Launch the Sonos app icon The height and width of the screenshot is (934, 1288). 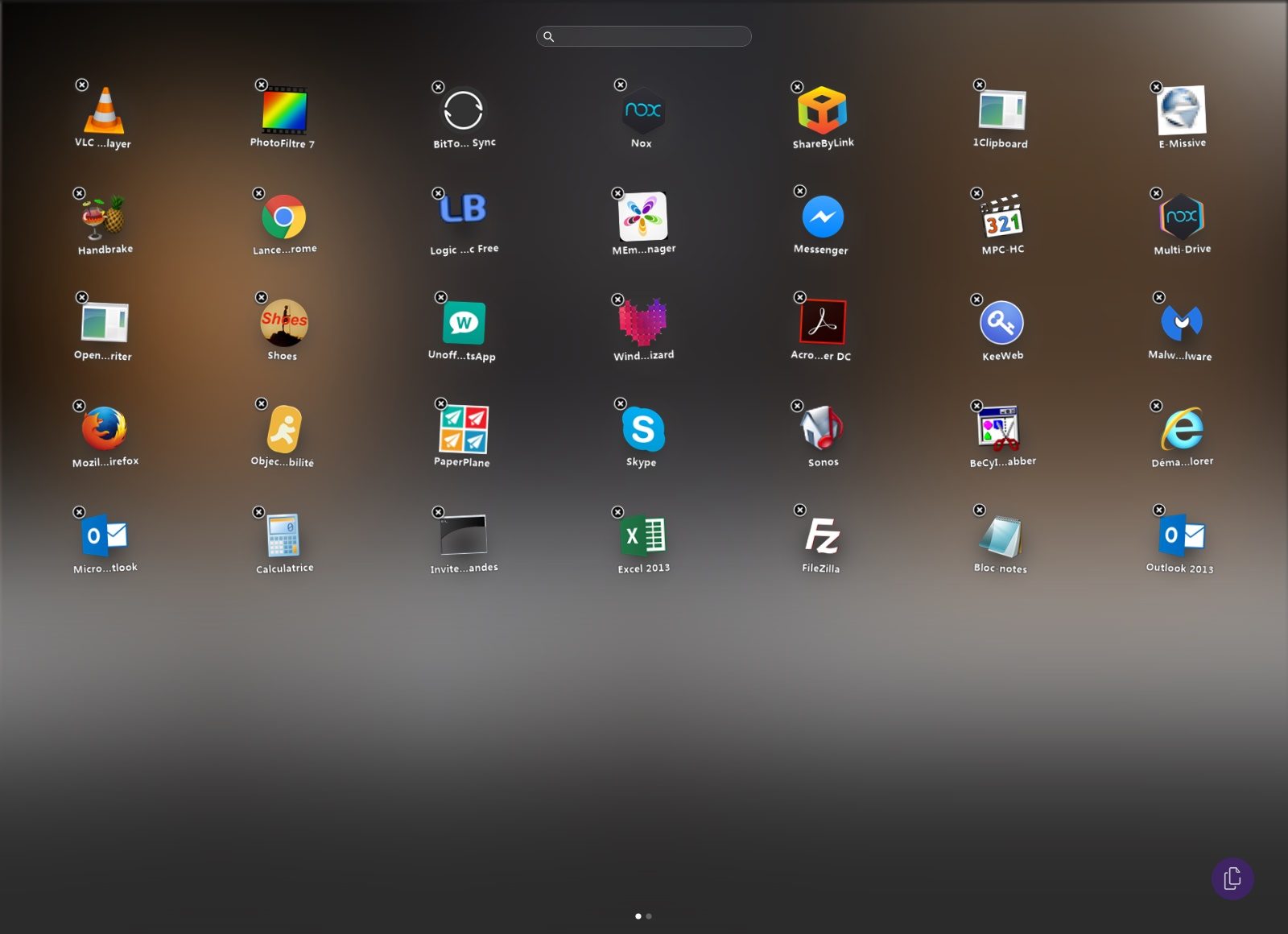pyautogui.click(x=822, y=429)
